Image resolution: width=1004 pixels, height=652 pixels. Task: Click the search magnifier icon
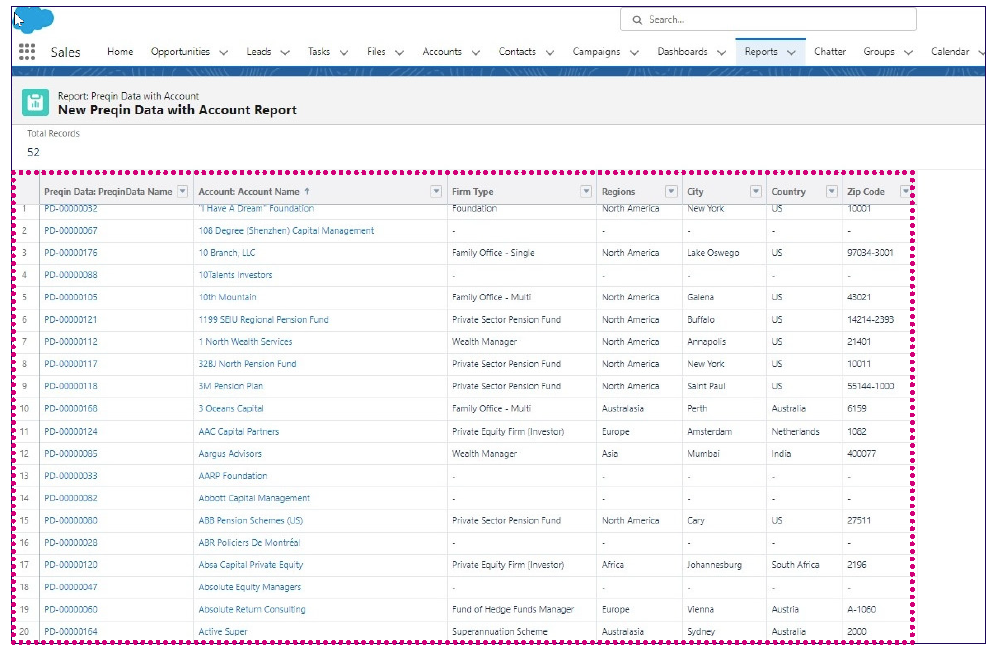click(x=637, y=20)
